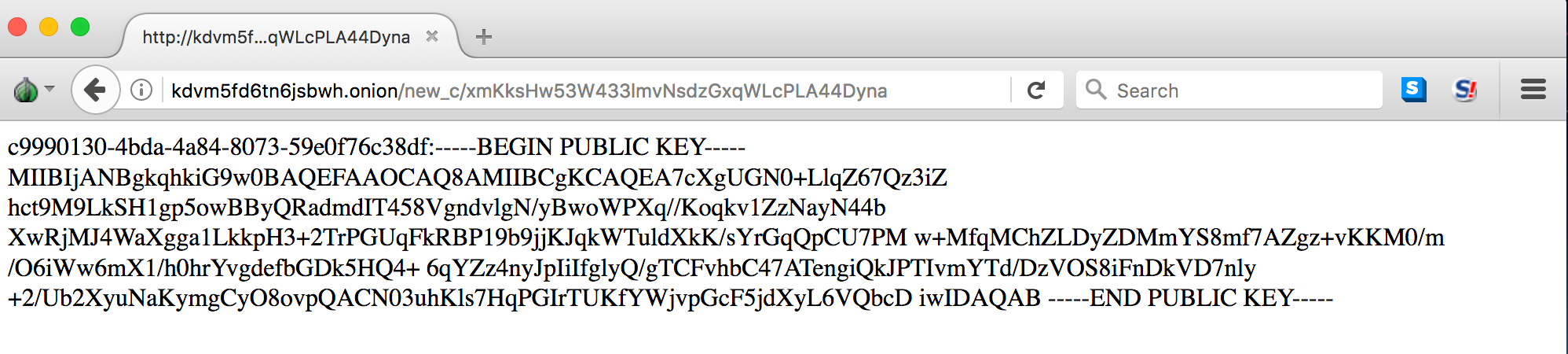Go back to the previous page
The width and height of the screenshot is (1568, 354).
95,90
